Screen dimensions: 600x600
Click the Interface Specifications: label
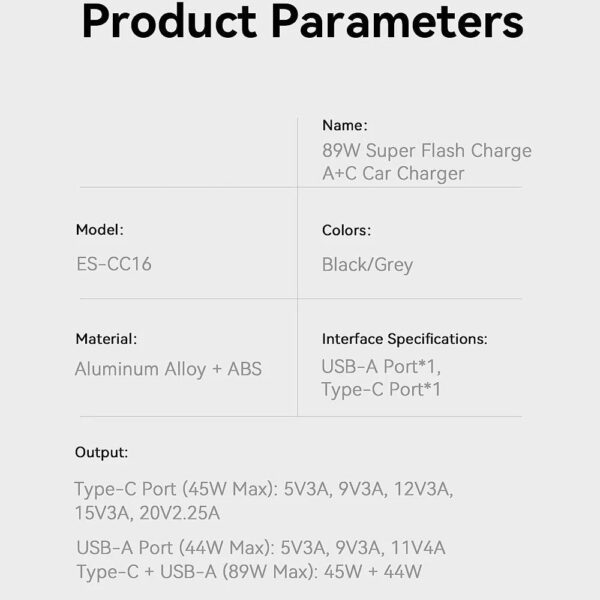click(404, 339)
